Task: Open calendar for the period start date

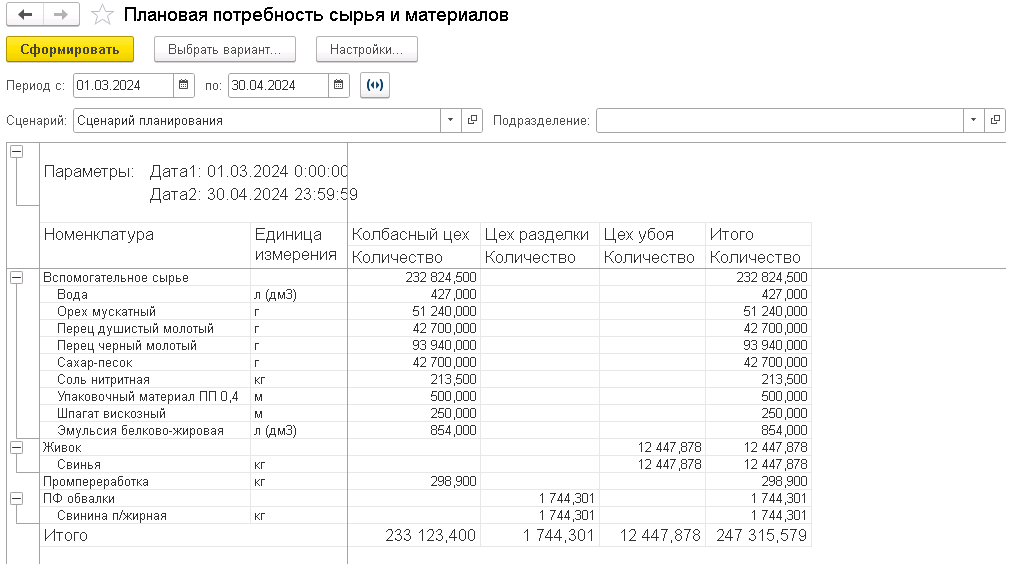Action: click(x=184, y=86)
